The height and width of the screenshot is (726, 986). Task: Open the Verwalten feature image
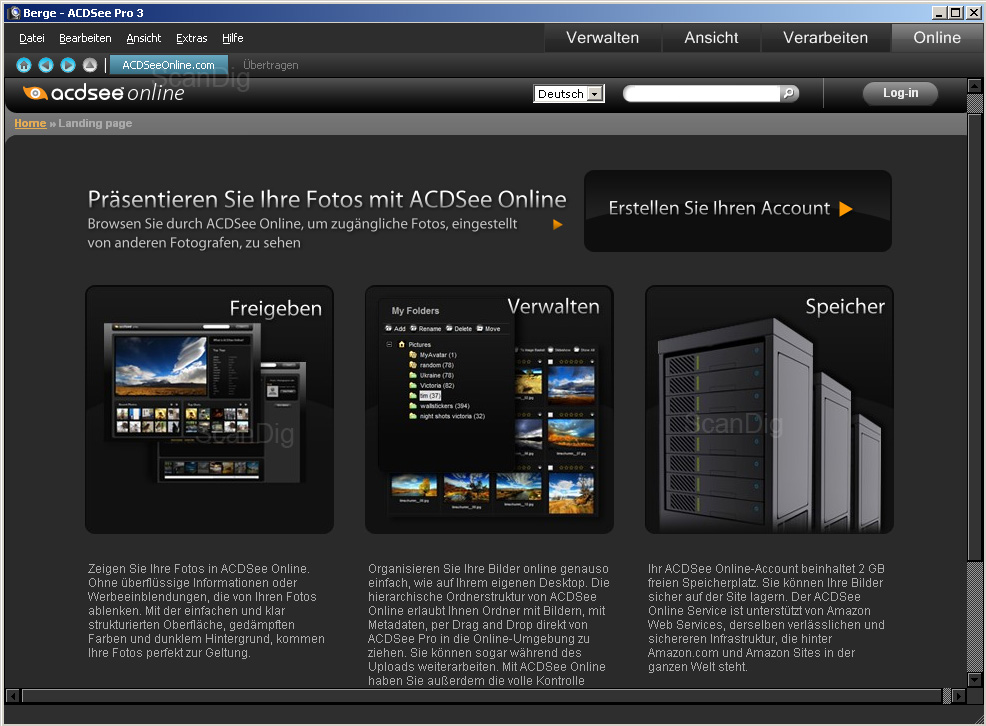tap(489, 409)
